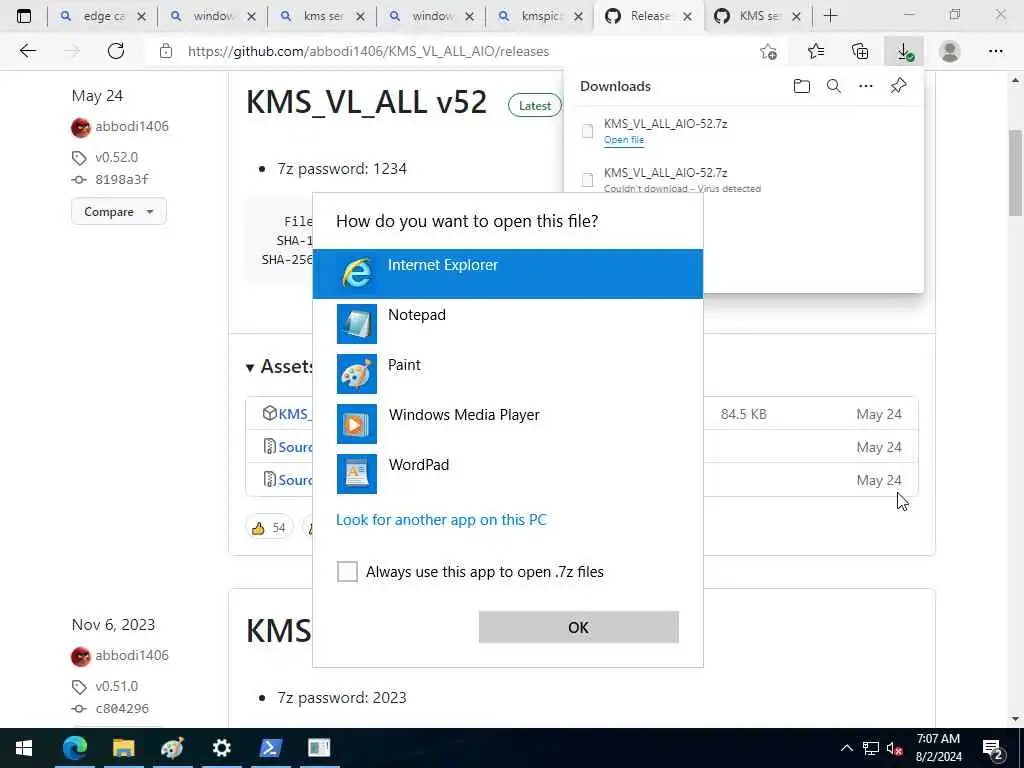Open the Windows Start menu
This screenshot has width=1024, height=768.
click(x=24, y=748)
